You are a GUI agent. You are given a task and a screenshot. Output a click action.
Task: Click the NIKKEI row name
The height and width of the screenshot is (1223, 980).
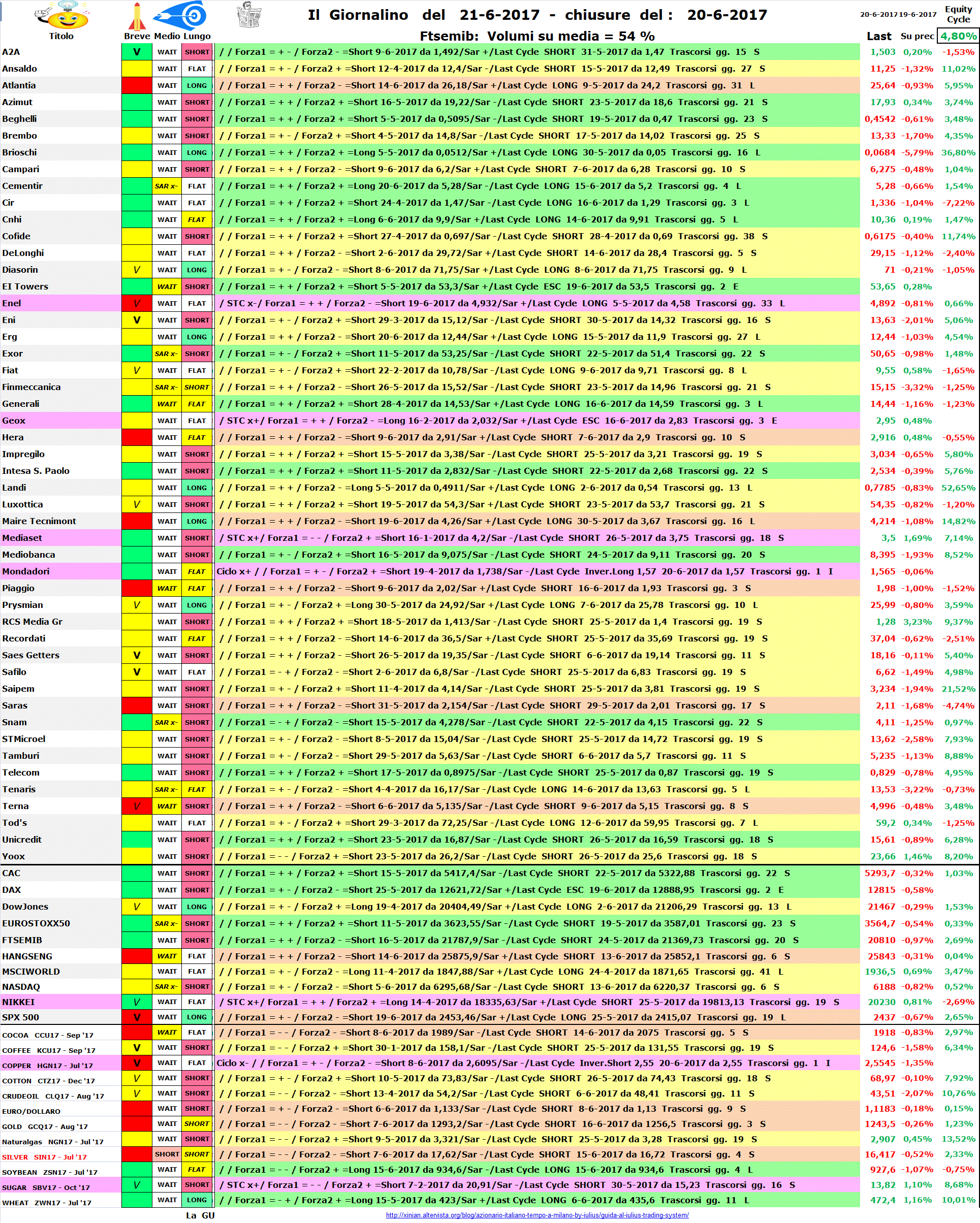18,1003
